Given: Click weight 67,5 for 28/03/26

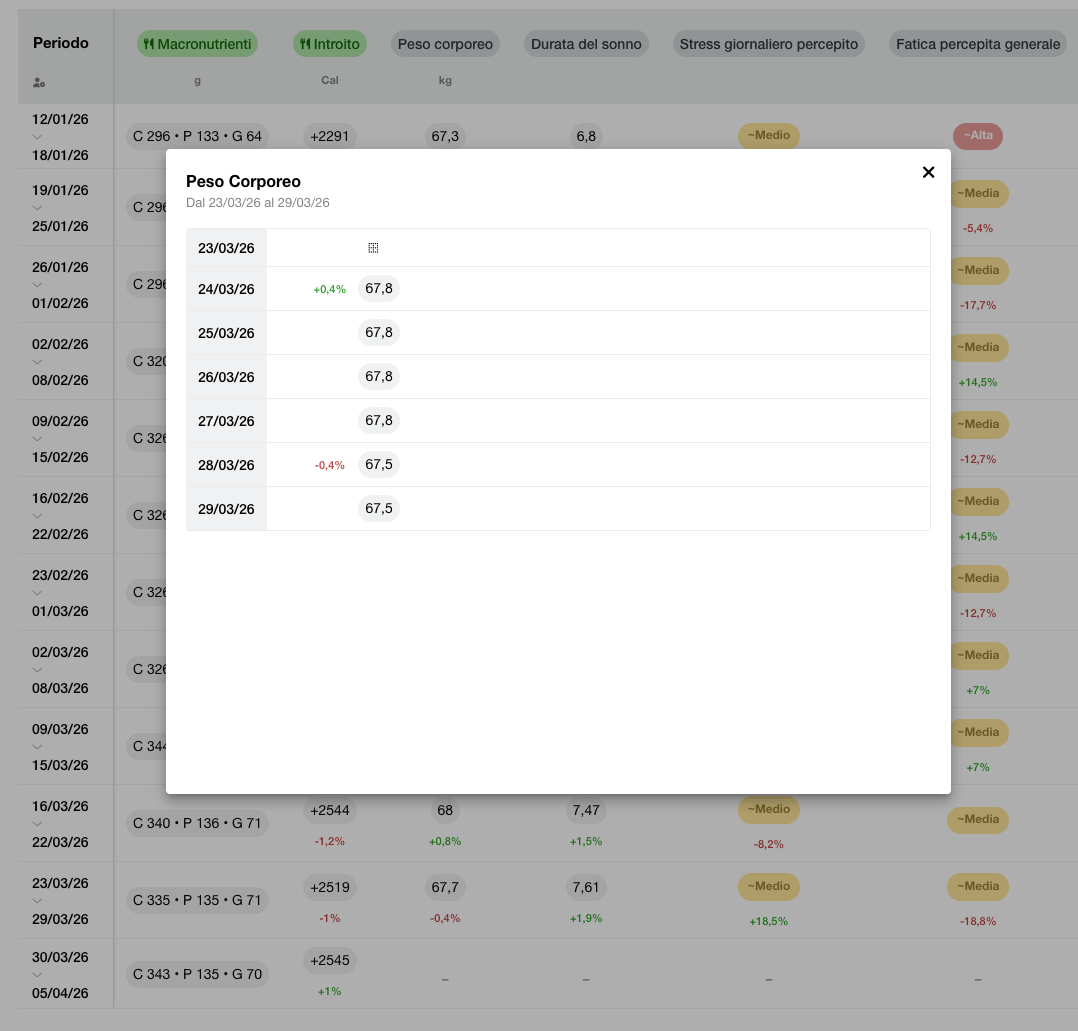Looking at the screenshot, I should (x=379, y=465).
